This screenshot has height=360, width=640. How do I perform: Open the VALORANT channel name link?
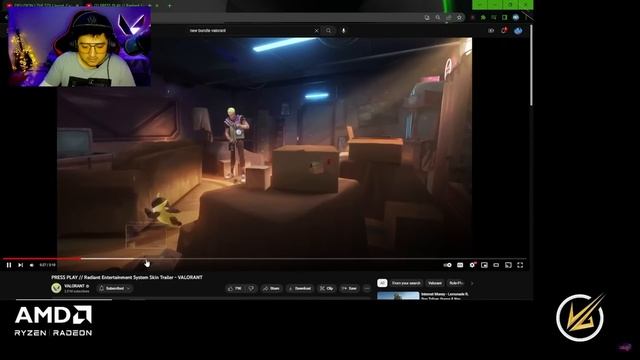tap(74, 286)
